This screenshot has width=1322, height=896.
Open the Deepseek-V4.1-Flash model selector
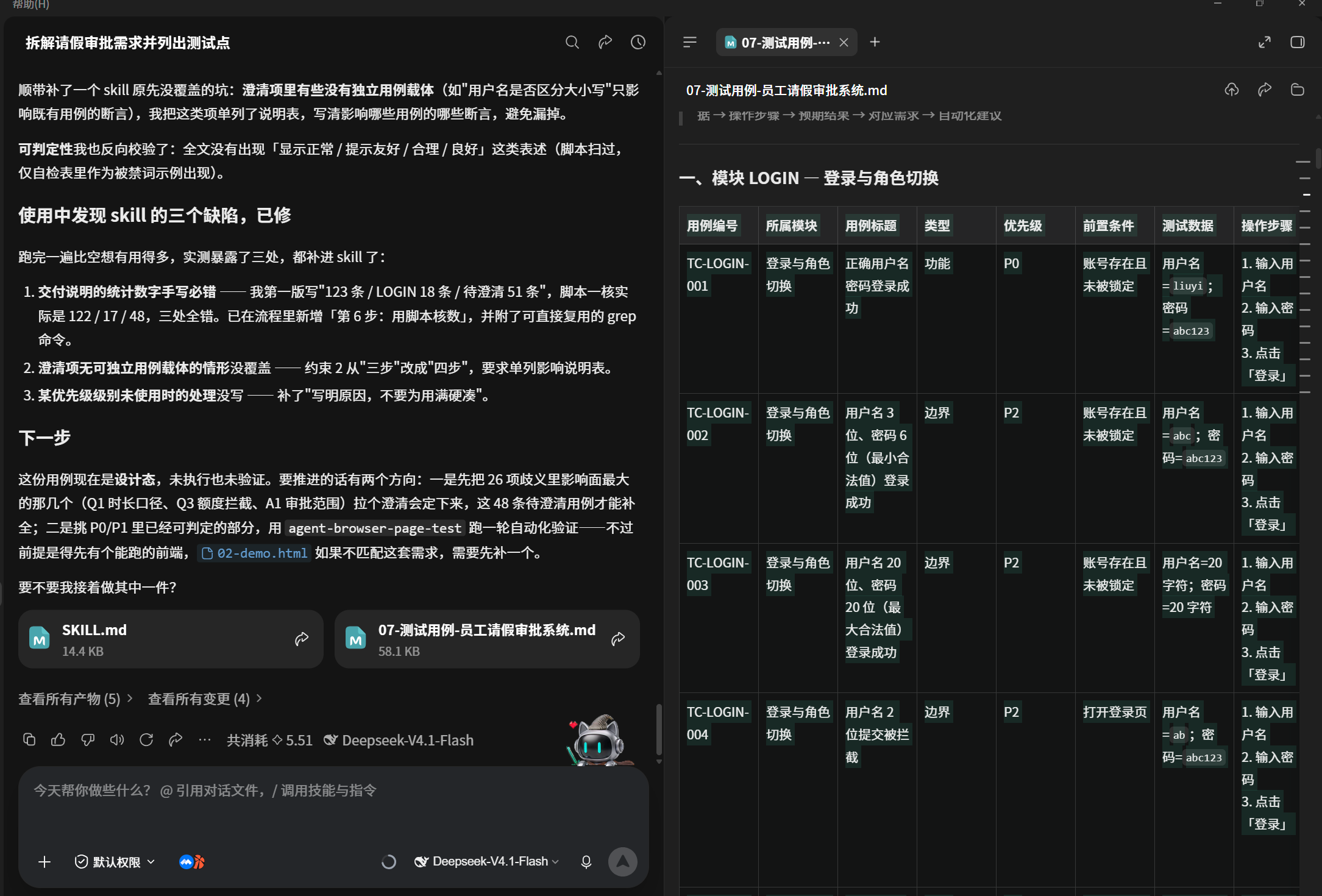coord(486,861)
